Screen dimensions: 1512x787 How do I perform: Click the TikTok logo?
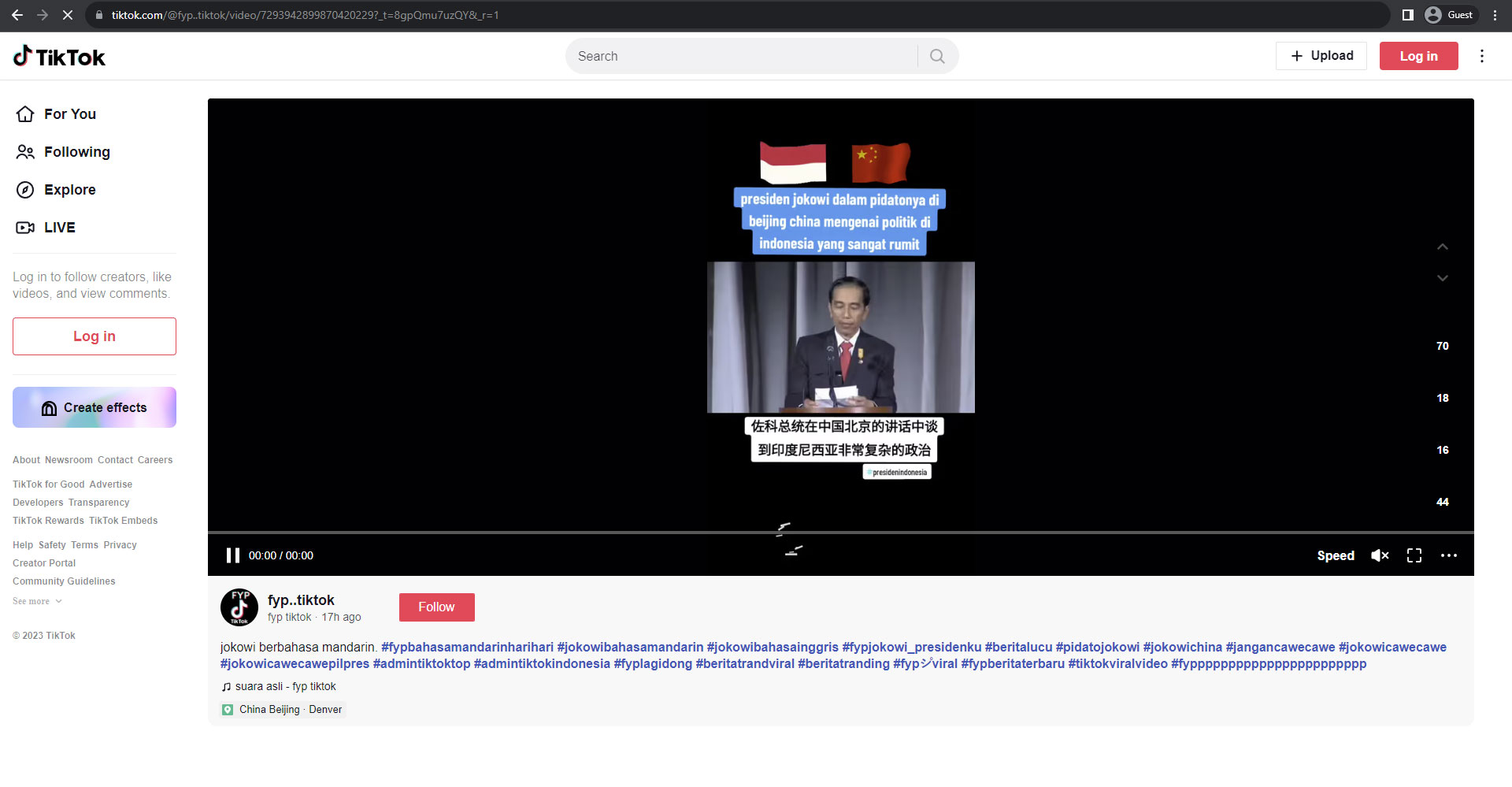point(59,57)
